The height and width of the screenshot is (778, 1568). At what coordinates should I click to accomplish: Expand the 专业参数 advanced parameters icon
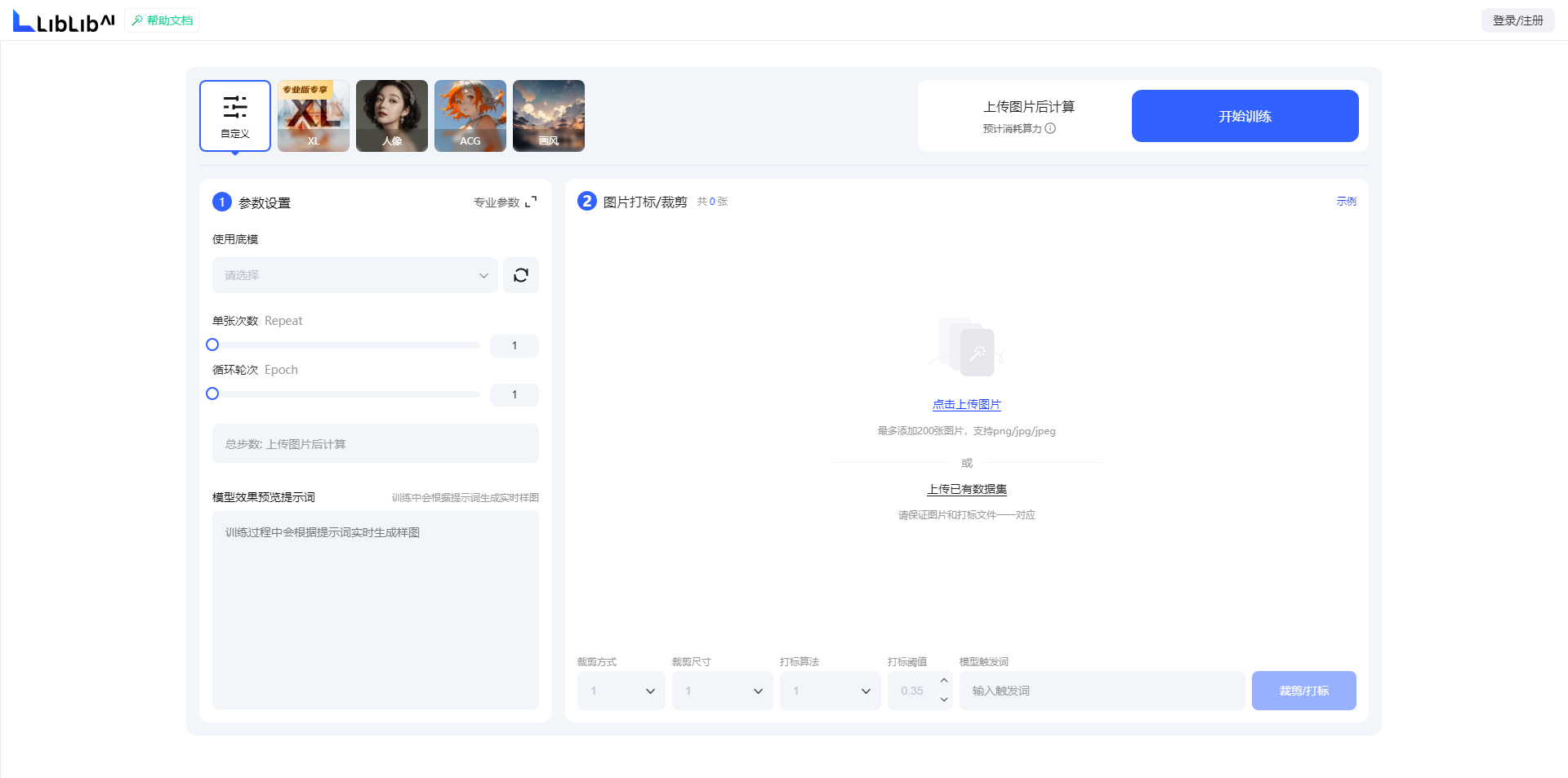[x=531, y=202]
